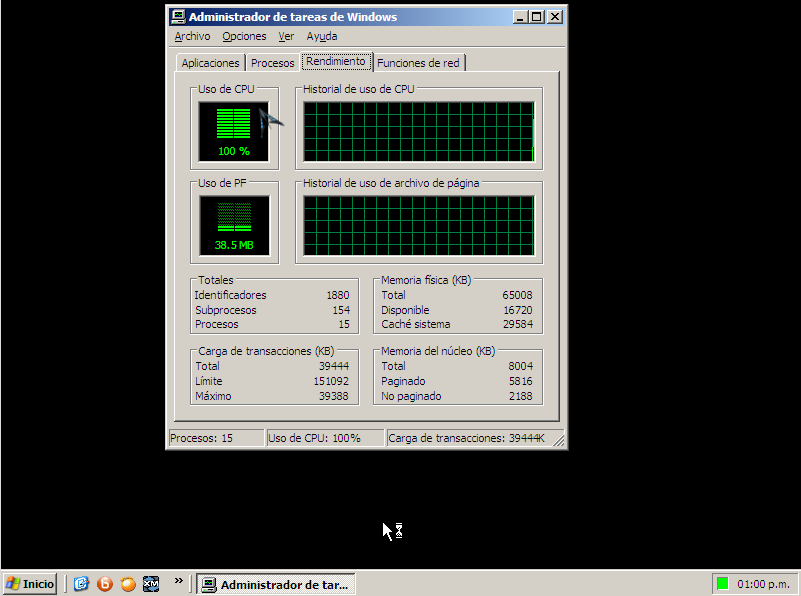Click the Uso de PF meter
The image size is (801, 596).
click(234, 225)
